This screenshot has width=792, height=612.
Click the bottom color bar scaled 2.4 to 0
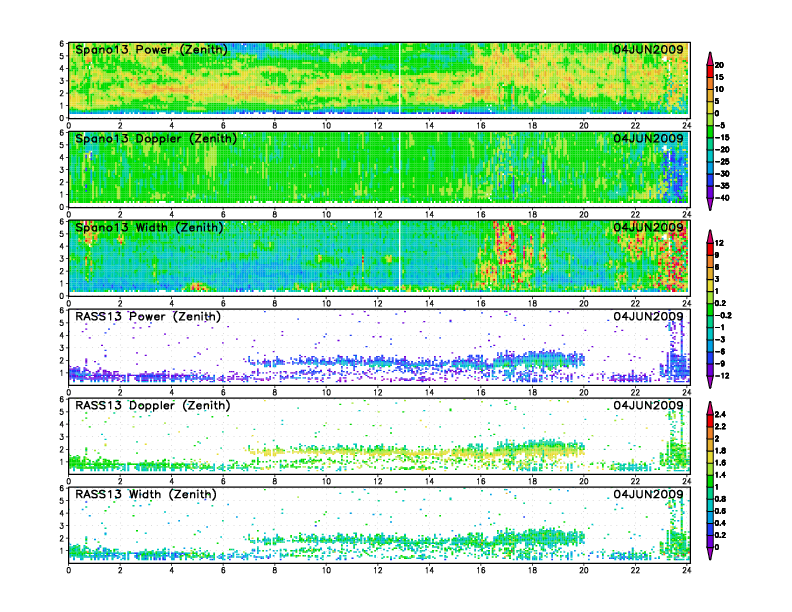[710, 481]
